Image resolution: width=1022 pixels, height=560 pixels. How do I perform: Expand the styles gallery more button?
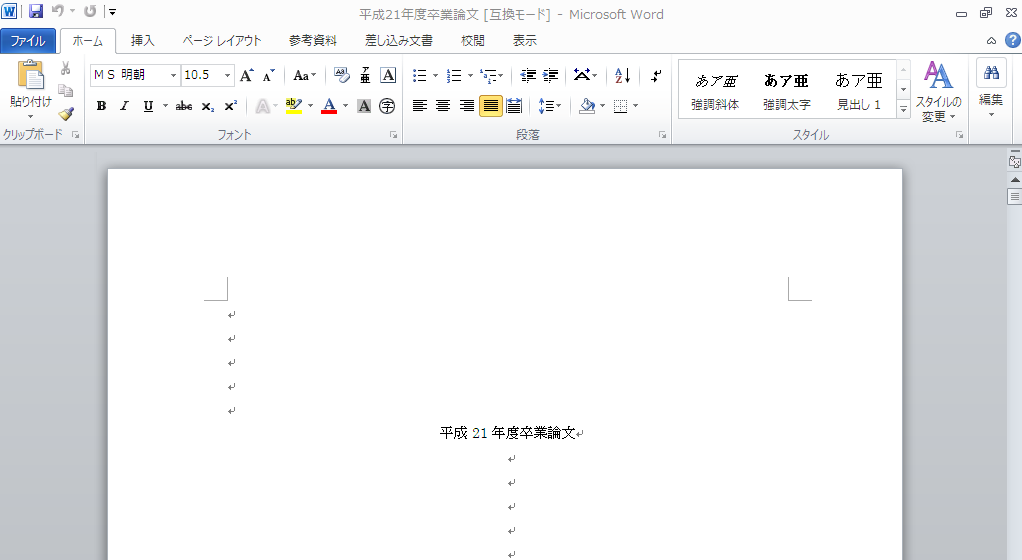[903, 110]
